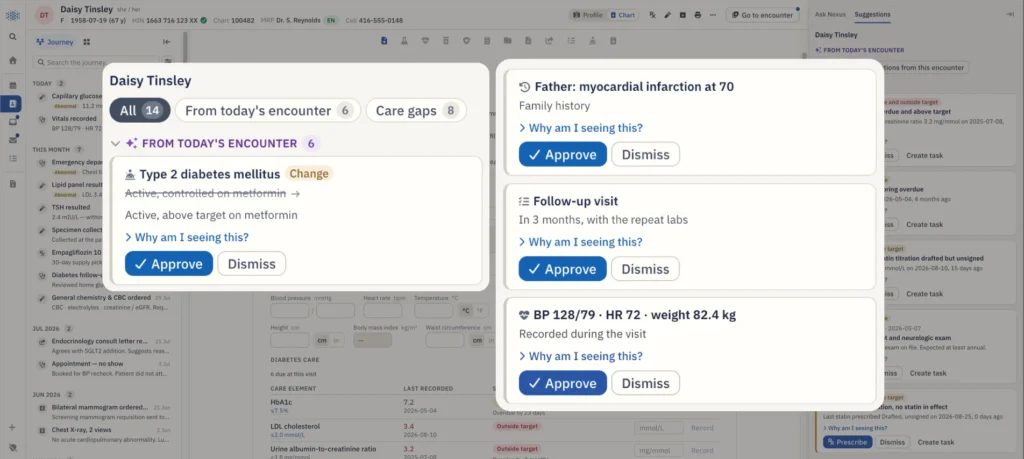Open the heart vitals icon in chart toolbar
1024x459 pixels.
point(425,40)
